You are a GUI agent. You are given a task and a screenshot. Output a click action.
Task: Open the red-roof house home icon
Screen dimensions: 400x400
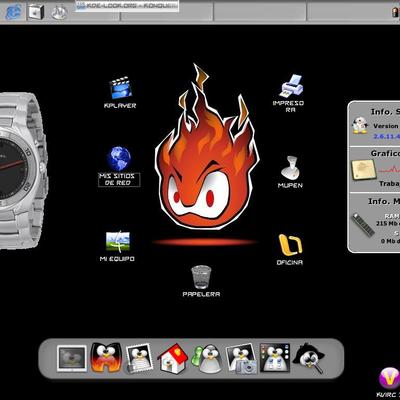172,358
